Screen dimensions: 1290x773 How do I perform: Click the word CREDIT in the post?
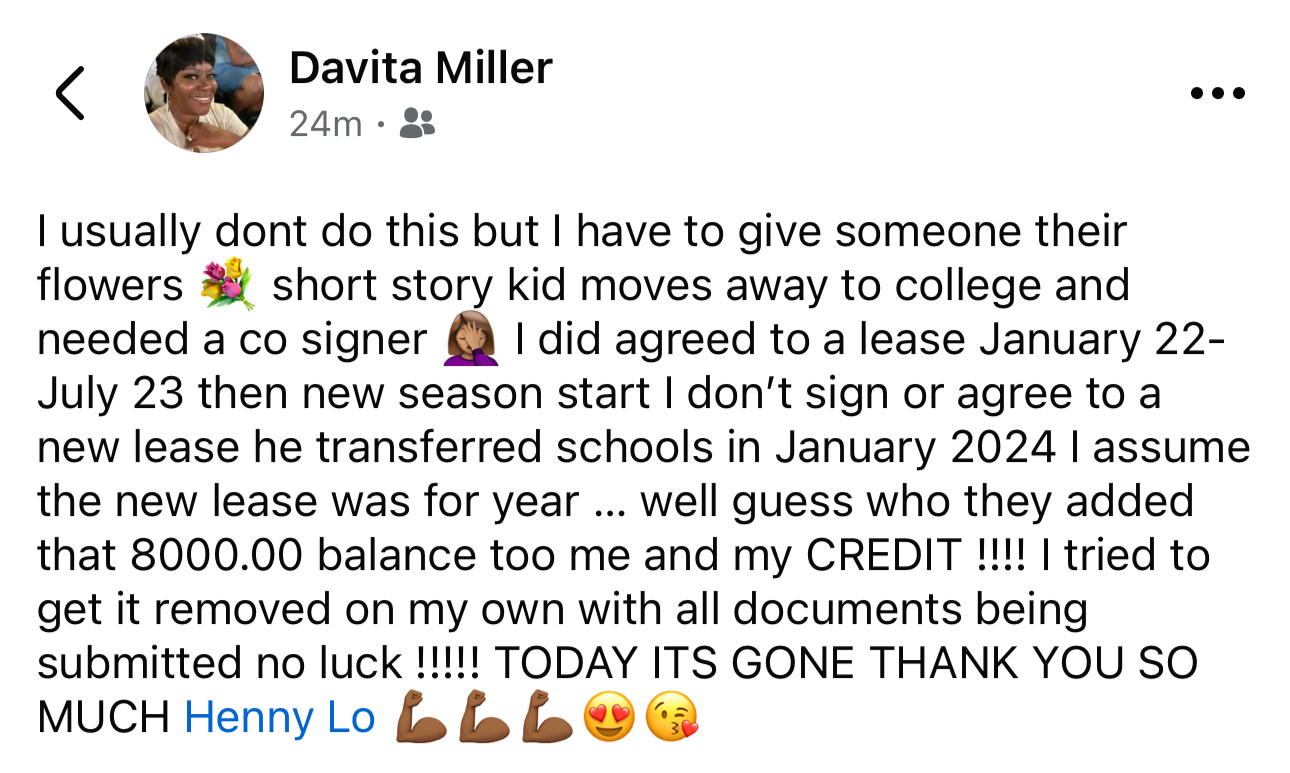coord(883,556)
